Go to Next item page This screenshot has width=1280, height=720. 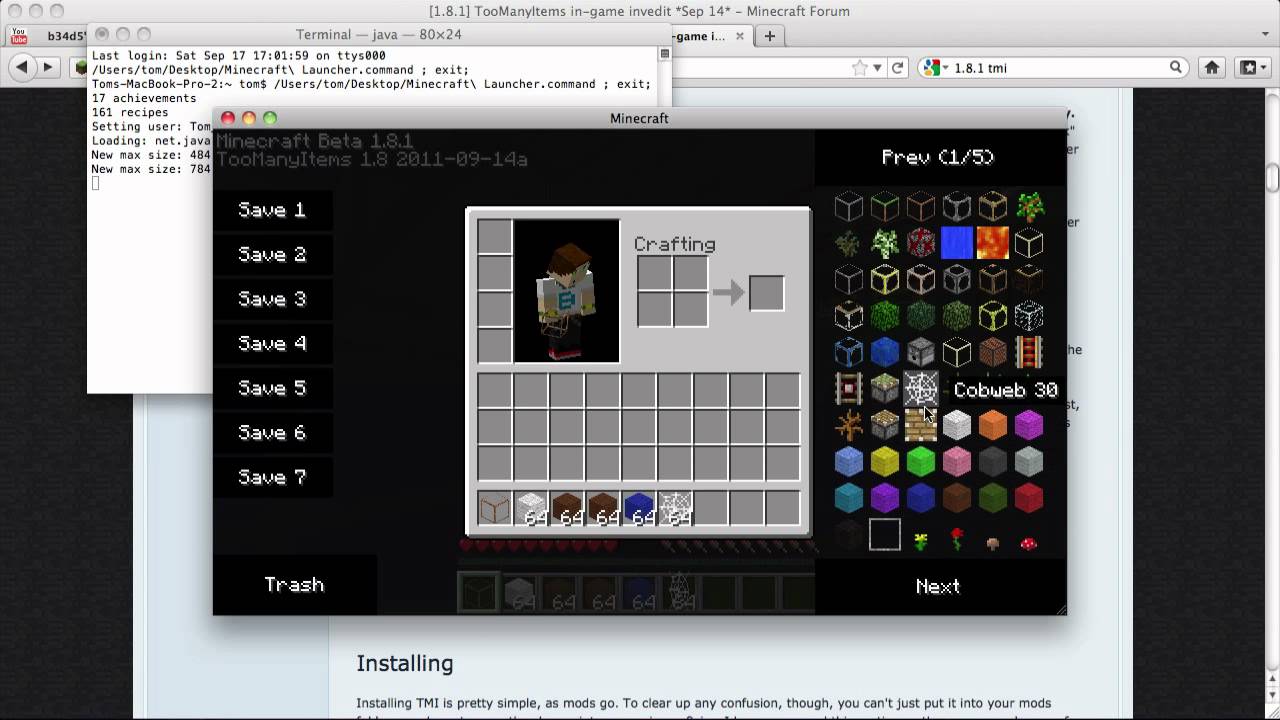pyautogui.click(x=938, y=587)
